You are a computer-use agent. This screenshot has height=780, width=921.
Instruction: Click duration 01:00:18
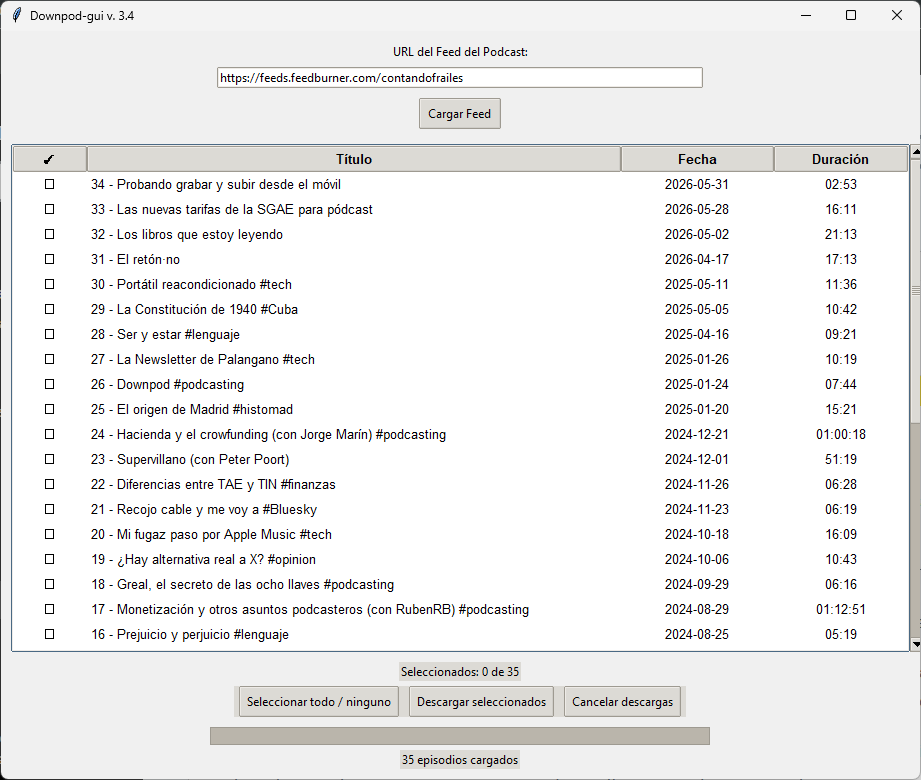841,434
